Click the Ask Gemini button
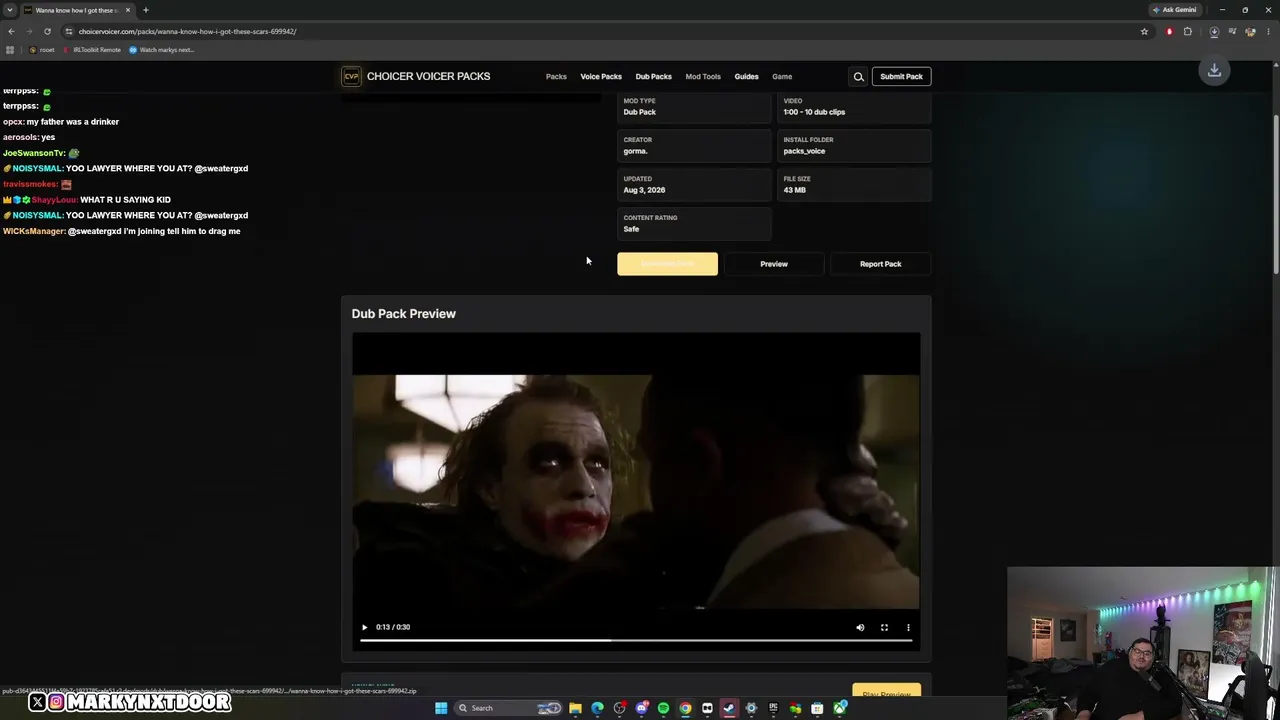The image size is (1280, 720). [1175, 10]
